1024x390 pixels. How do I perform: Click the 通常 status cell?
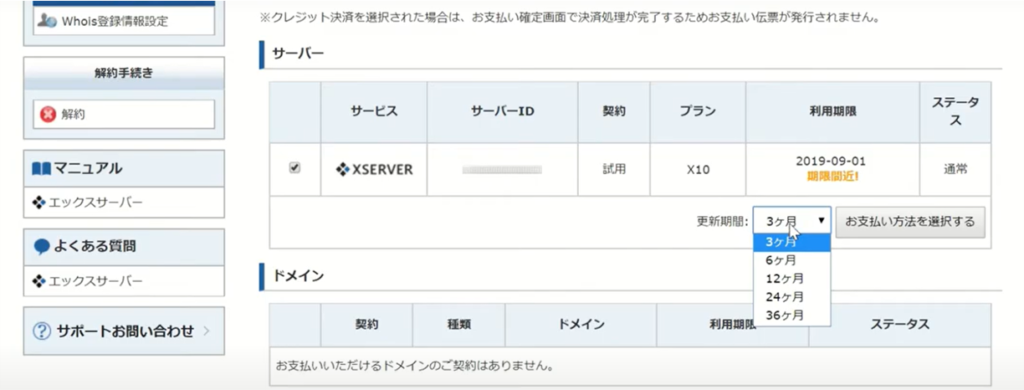[955, 169]
